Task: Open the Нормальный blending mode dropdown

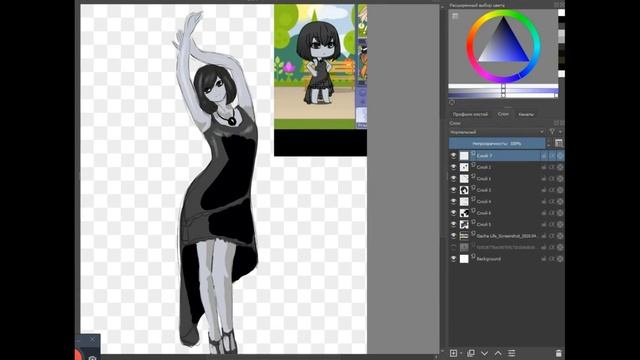Action: click(497, 132)
